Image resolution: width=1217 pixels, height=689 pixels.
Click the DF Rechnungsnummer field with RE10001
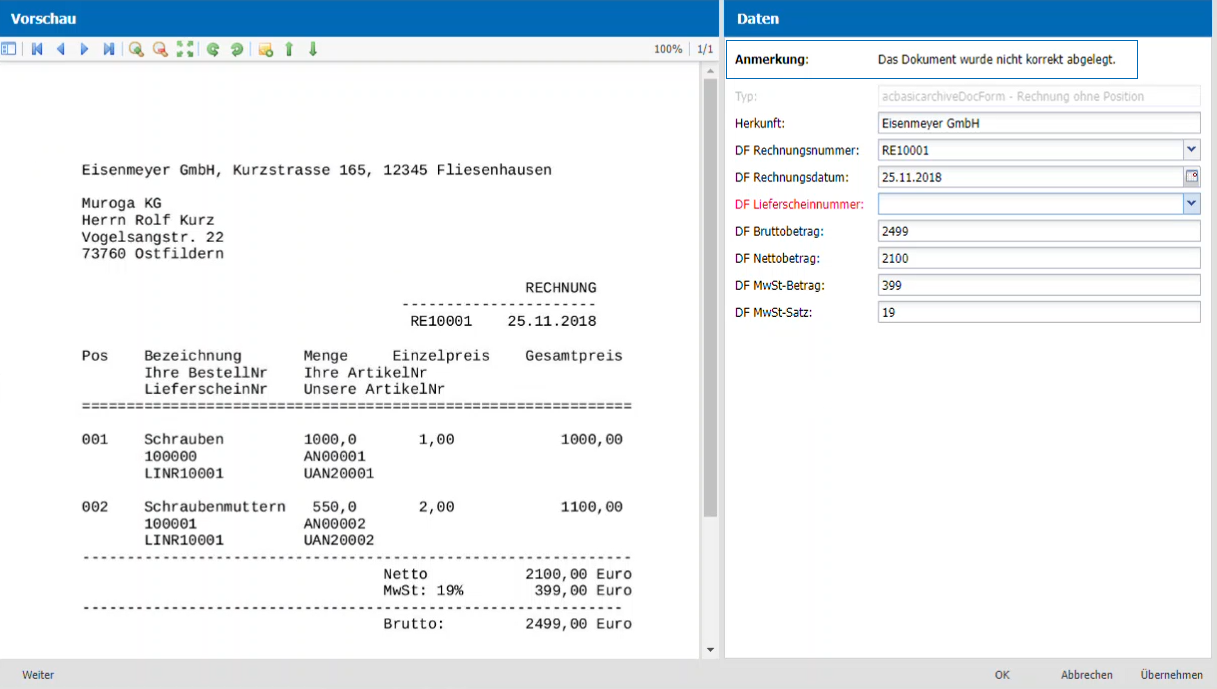(1031, 150)
